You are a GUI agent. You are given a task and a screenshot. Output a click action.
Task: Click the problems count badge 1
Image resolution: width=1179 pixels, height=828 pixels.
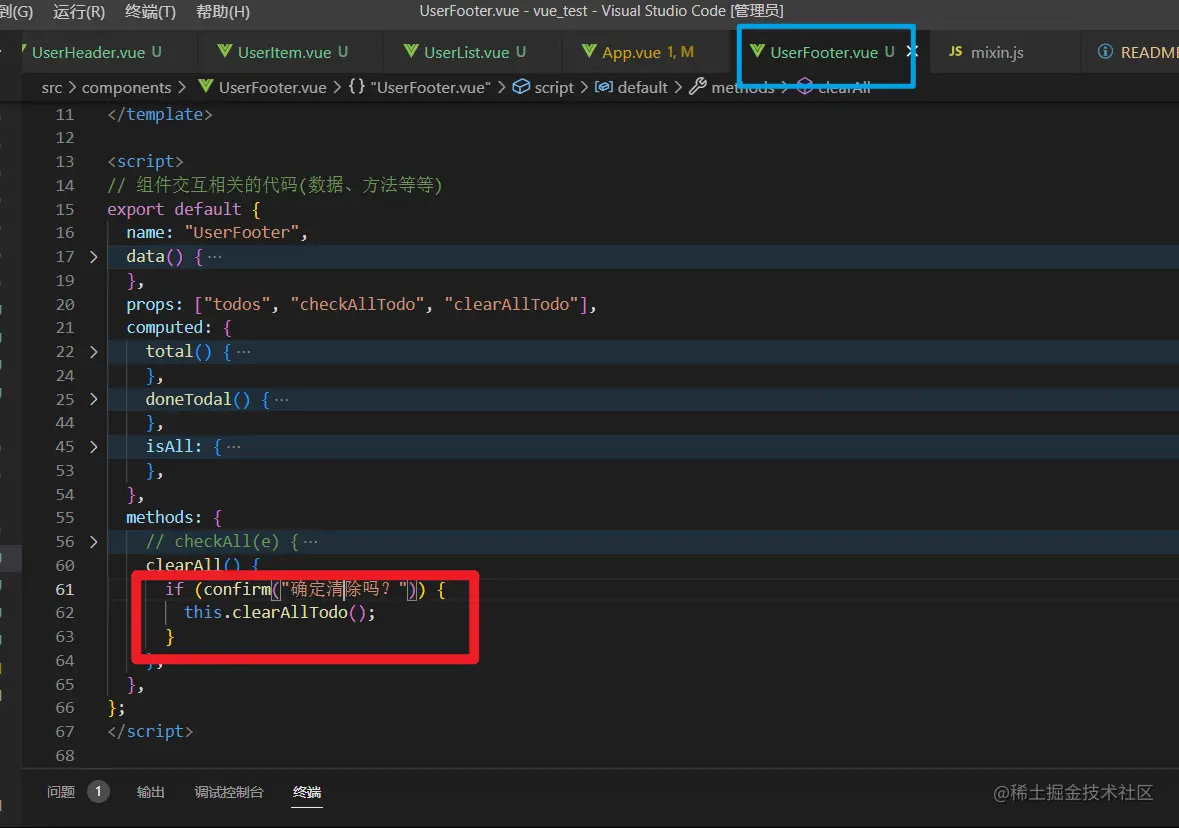[x=98, y=791]
